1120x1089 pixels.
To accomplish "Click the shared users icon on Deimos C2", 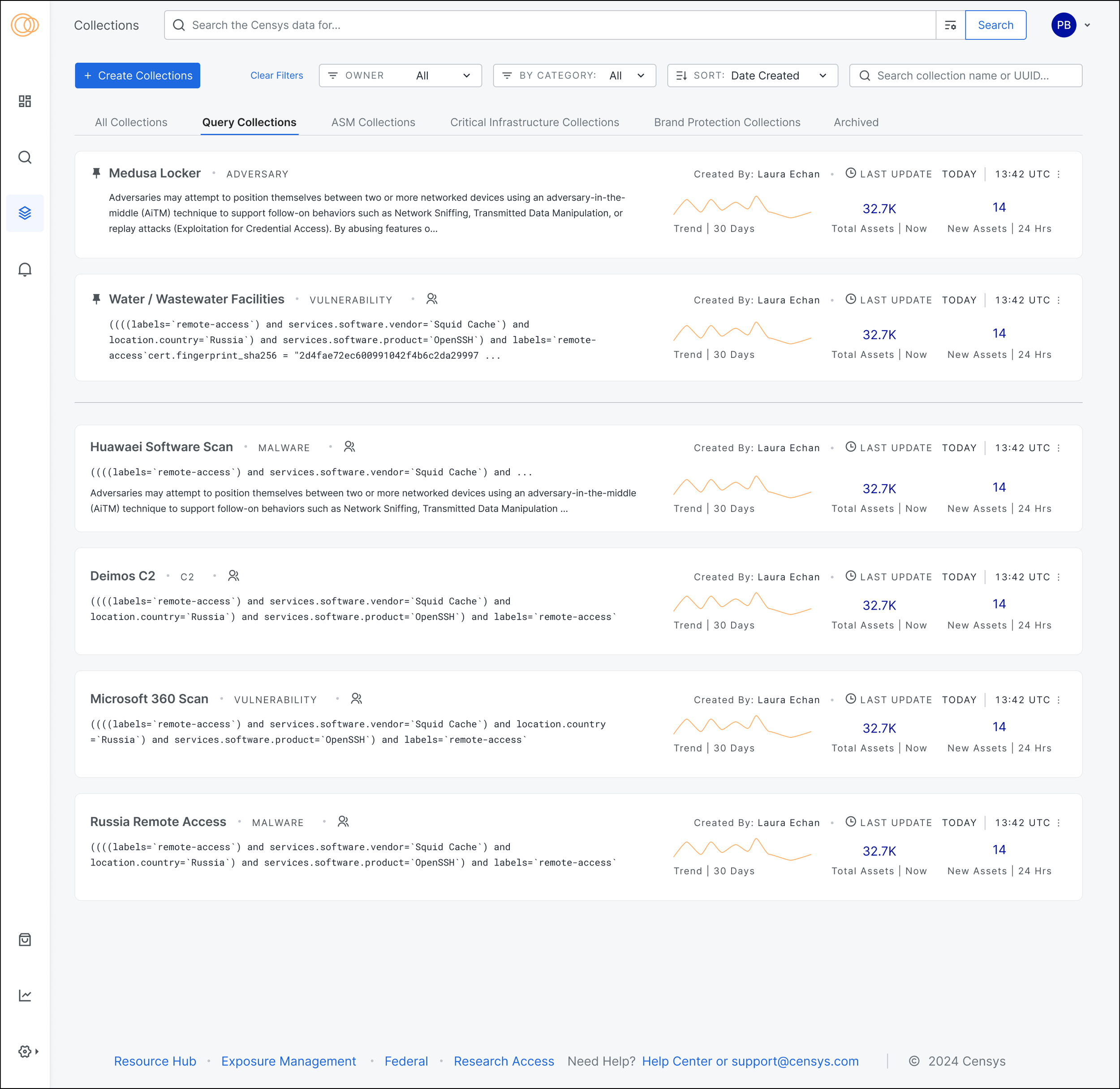I will tap(233, 576).
